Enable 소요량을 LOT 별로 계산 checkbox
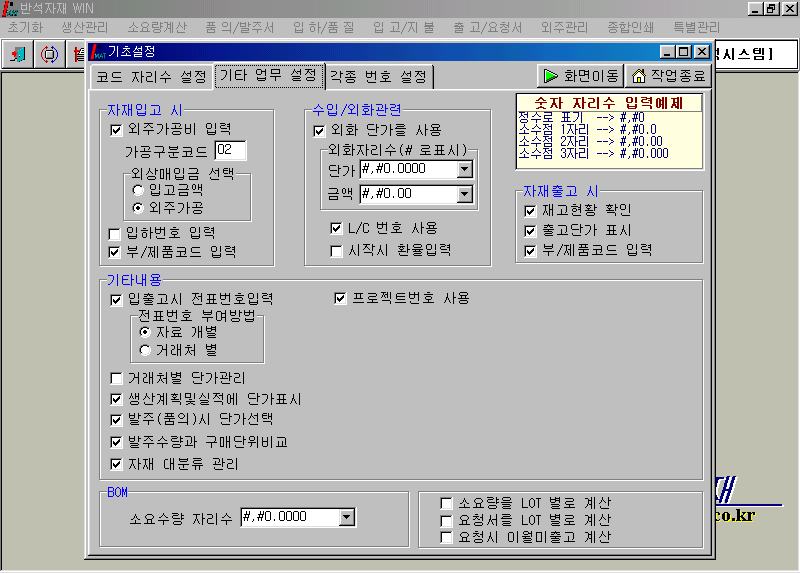 [446, 504]
